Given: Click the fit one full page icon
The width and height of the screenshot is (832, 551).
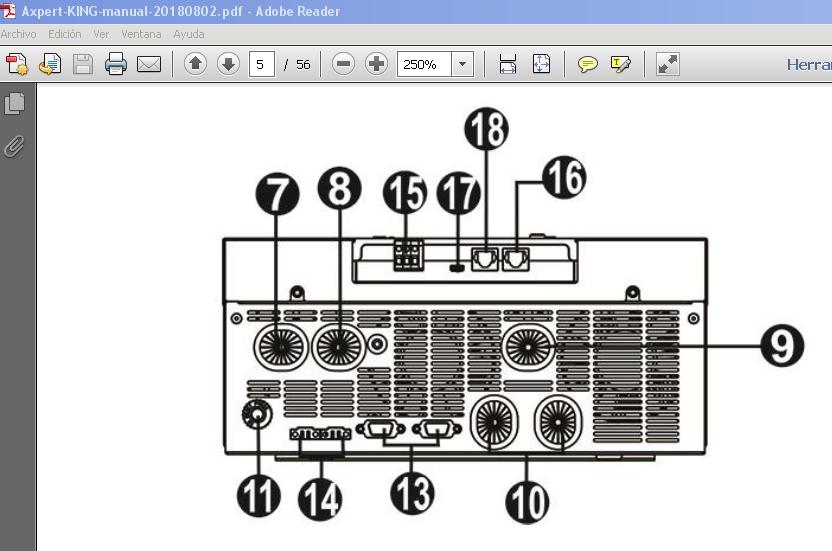Looking at the screenshot, I should [x=541, y=64].
